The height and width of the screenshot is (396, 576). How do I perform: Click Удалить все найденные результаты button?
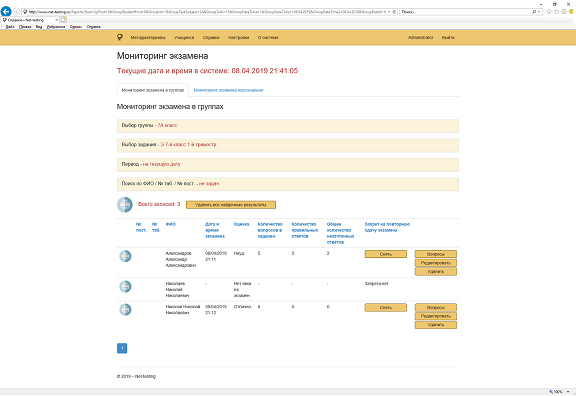tap(231, 205)
